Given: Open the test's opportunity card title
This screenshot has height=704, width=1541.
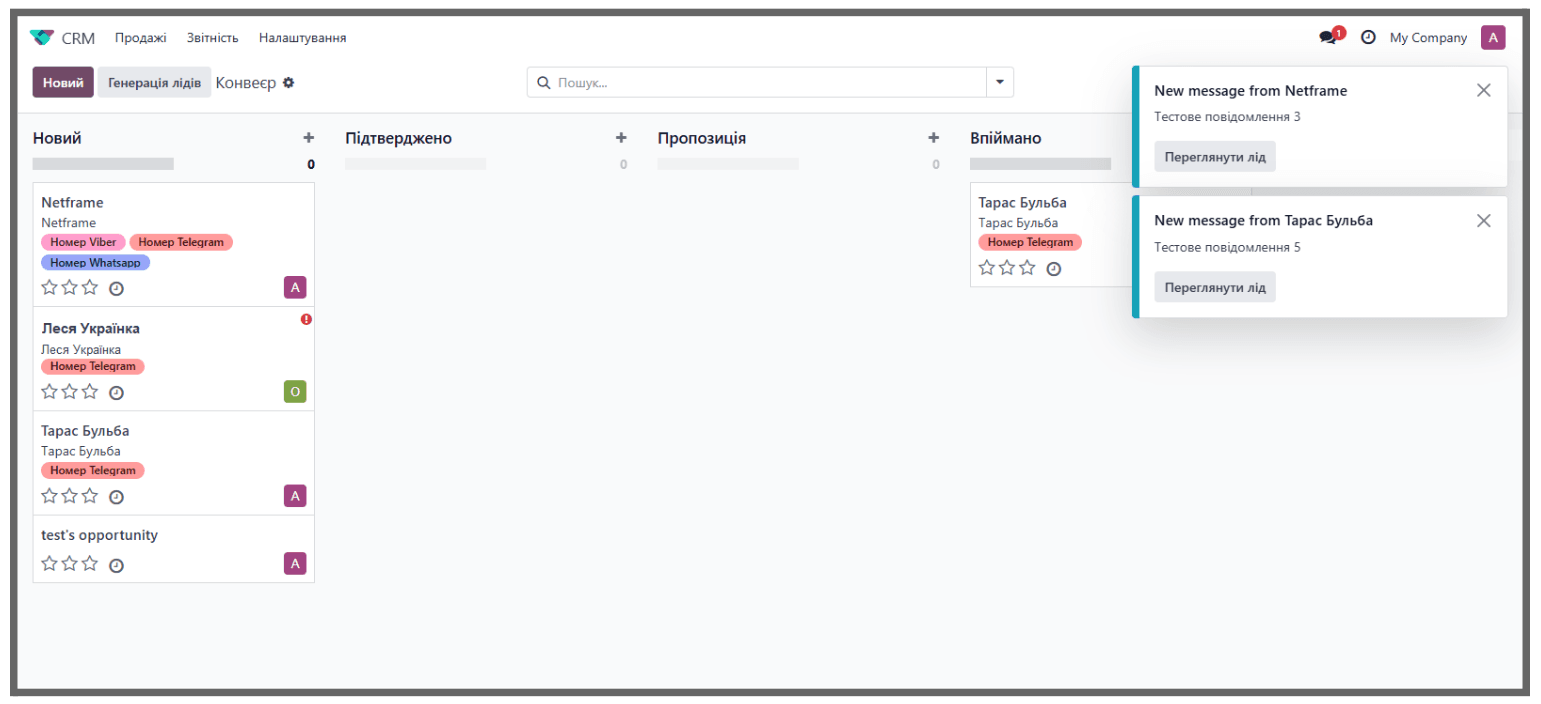Looking at the screenshot, I should 100,535.
